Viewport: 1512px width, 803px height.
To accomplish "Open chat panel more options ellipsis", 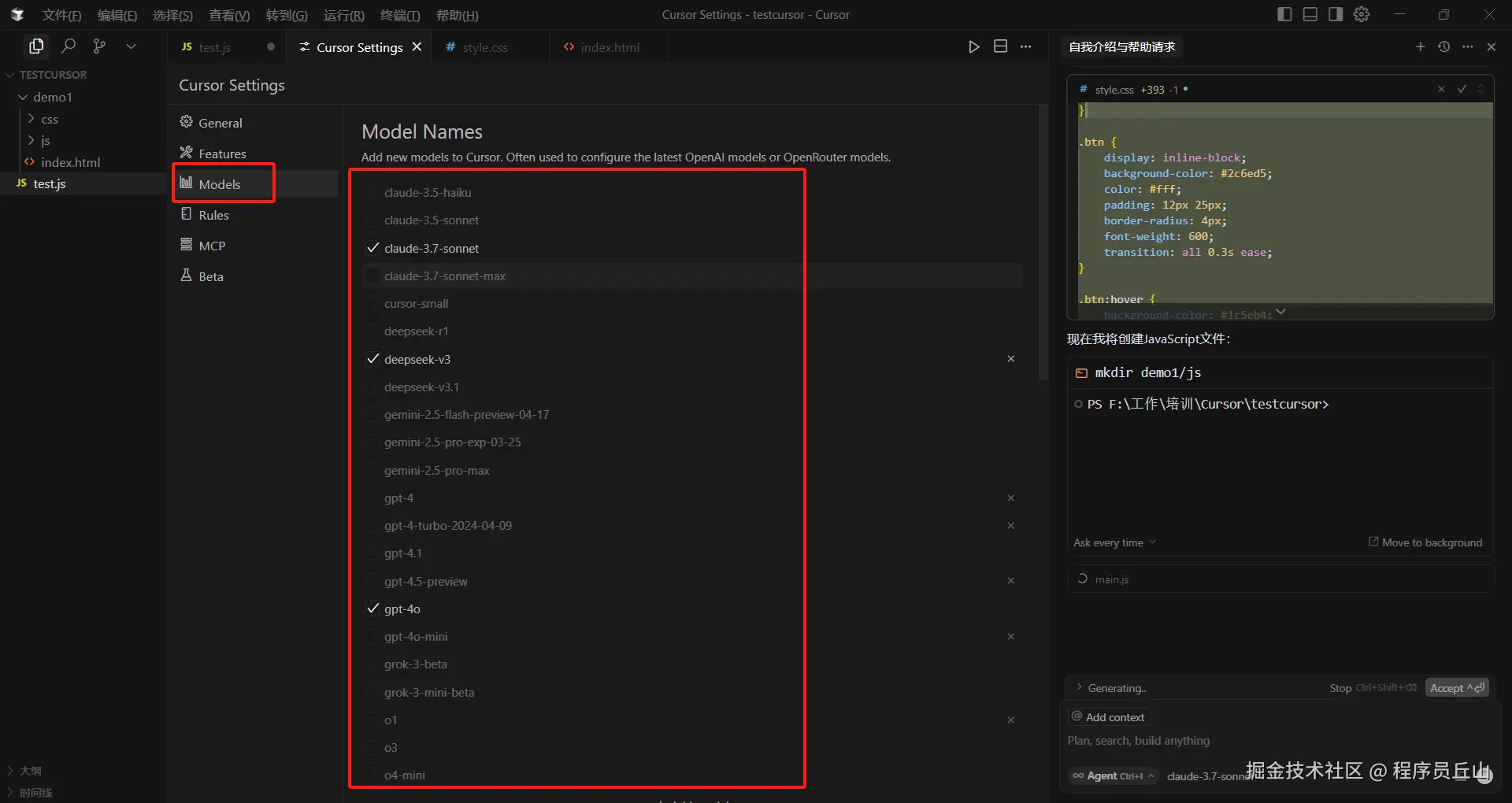I will pos(1467,46).
